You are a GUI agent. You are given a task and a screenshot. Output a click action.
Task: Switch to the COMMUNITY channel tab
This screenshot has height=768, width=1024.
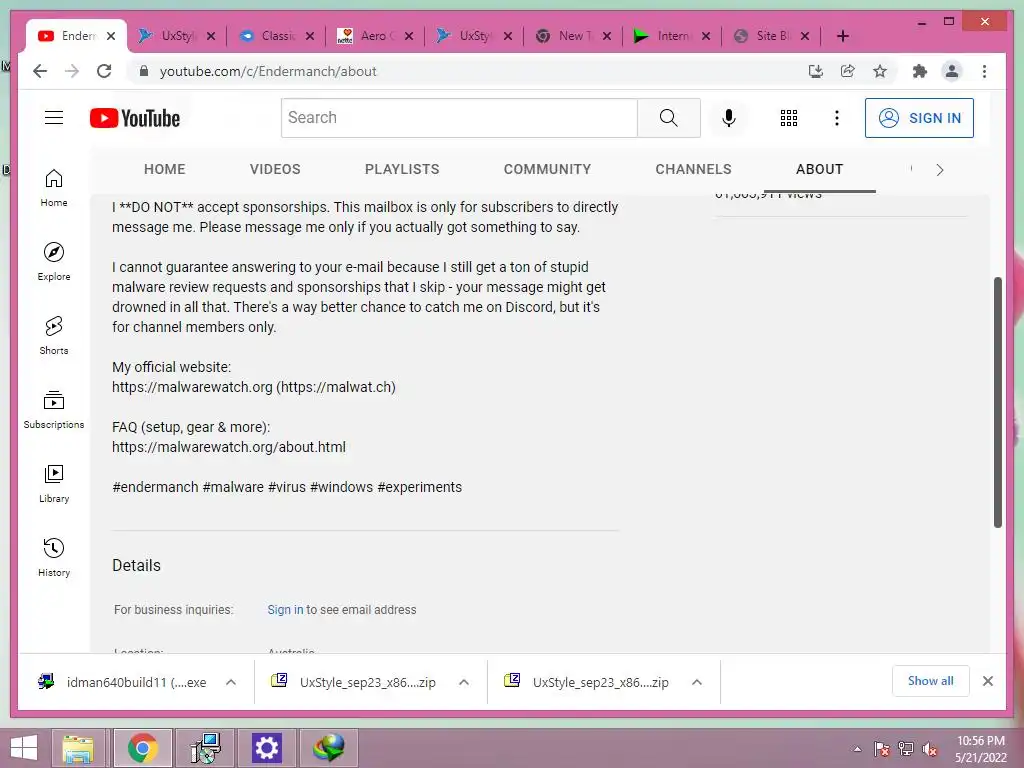547,169
